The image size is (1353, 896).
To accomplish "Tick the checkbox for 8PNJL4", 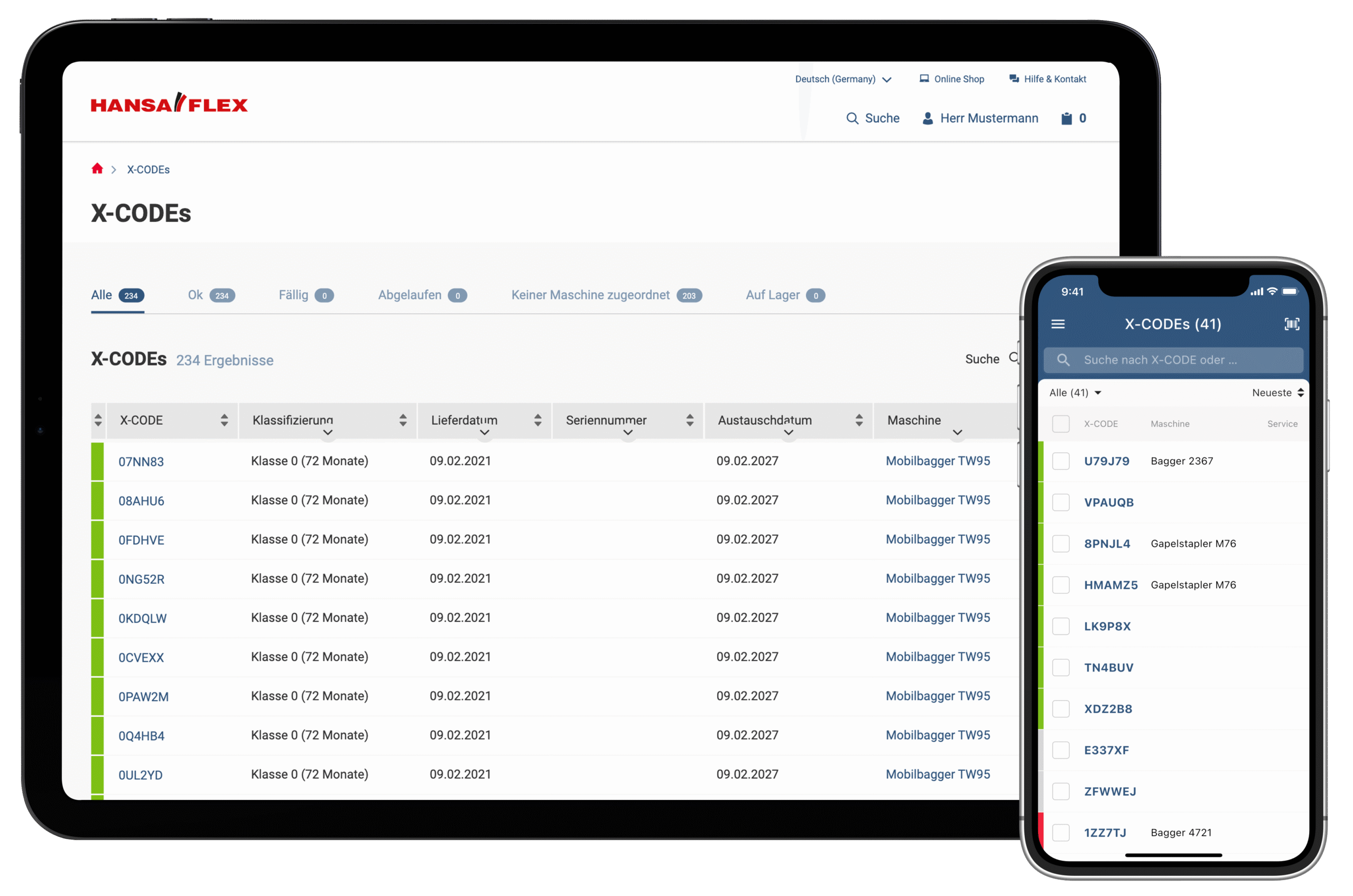I will pos(1060,544).
